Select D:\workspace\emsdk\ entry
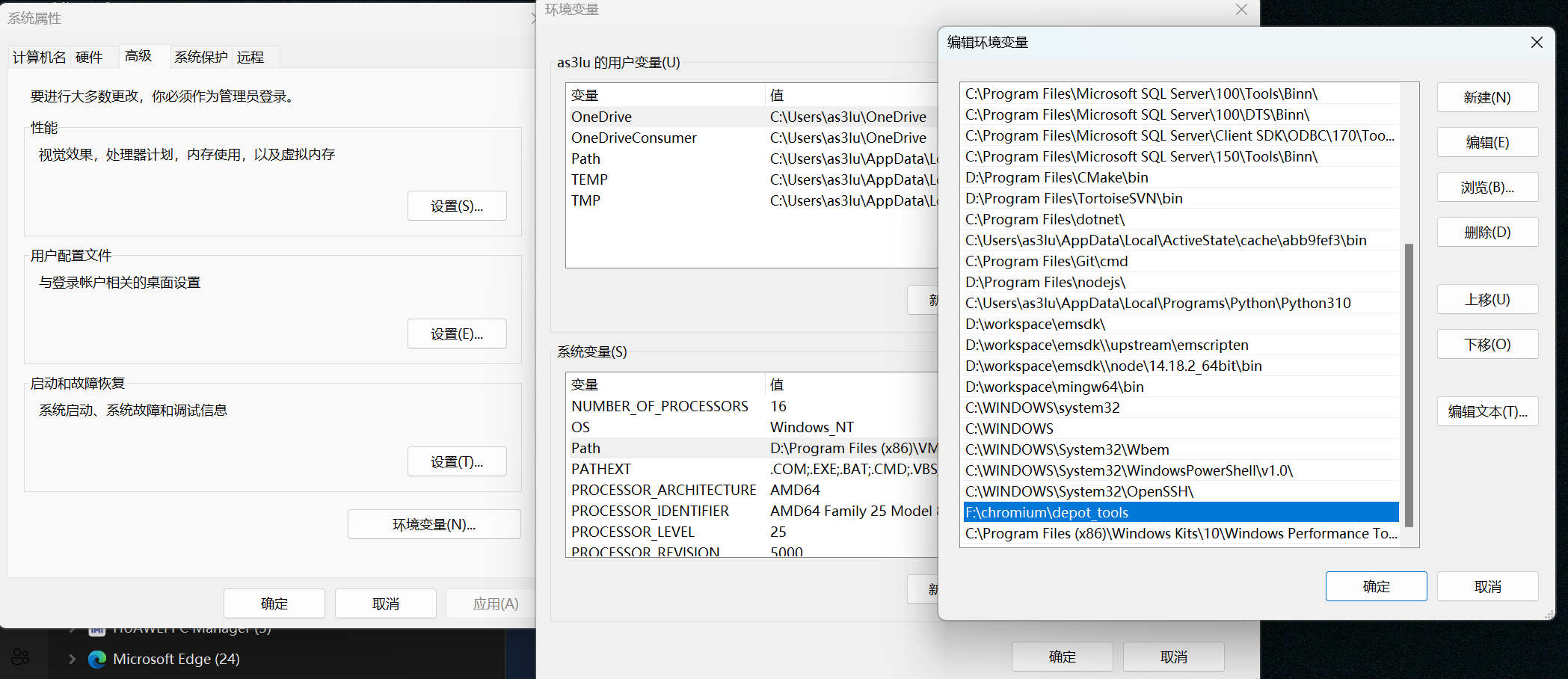Viewport: 1568px width, 679px height. (x=1181, y=324)
